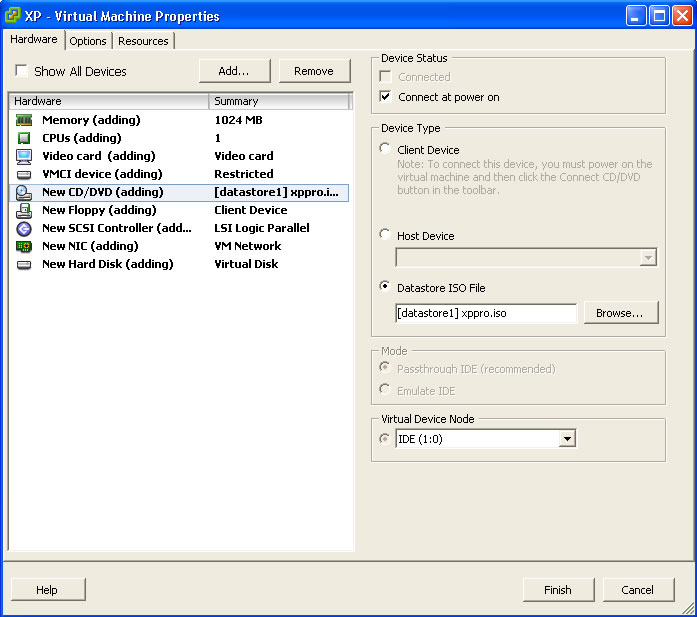This screenshot has height=617, width=697.
Task: Select the Client Device radio option
Action: (x=385, y=148)
